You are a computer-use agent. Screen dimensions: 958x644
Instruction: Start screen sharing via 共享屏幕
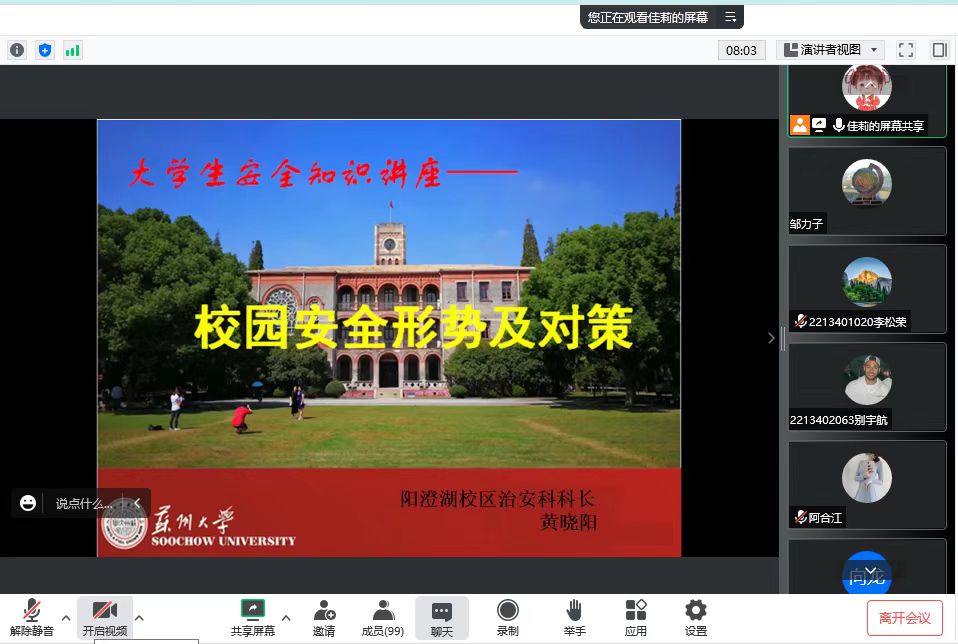point(252,617)
